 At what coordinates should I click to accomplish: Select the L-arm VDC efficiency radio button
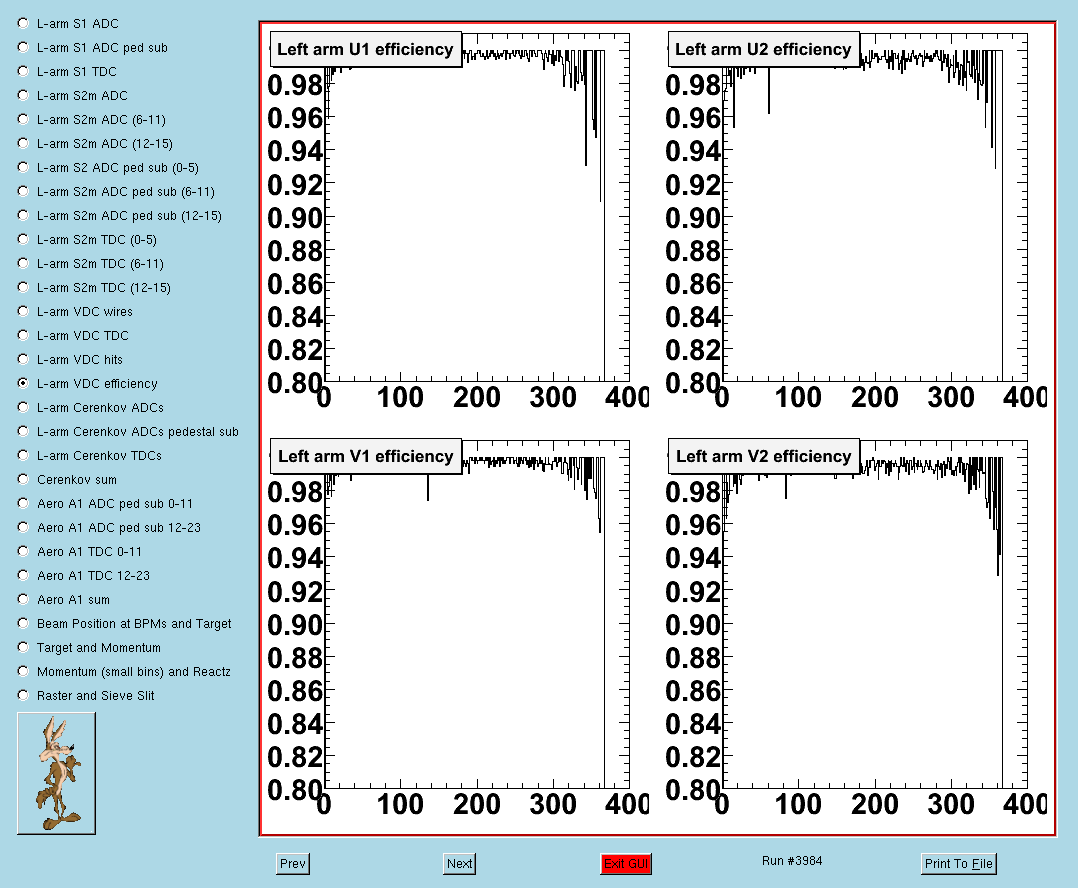tap(23, 384)
